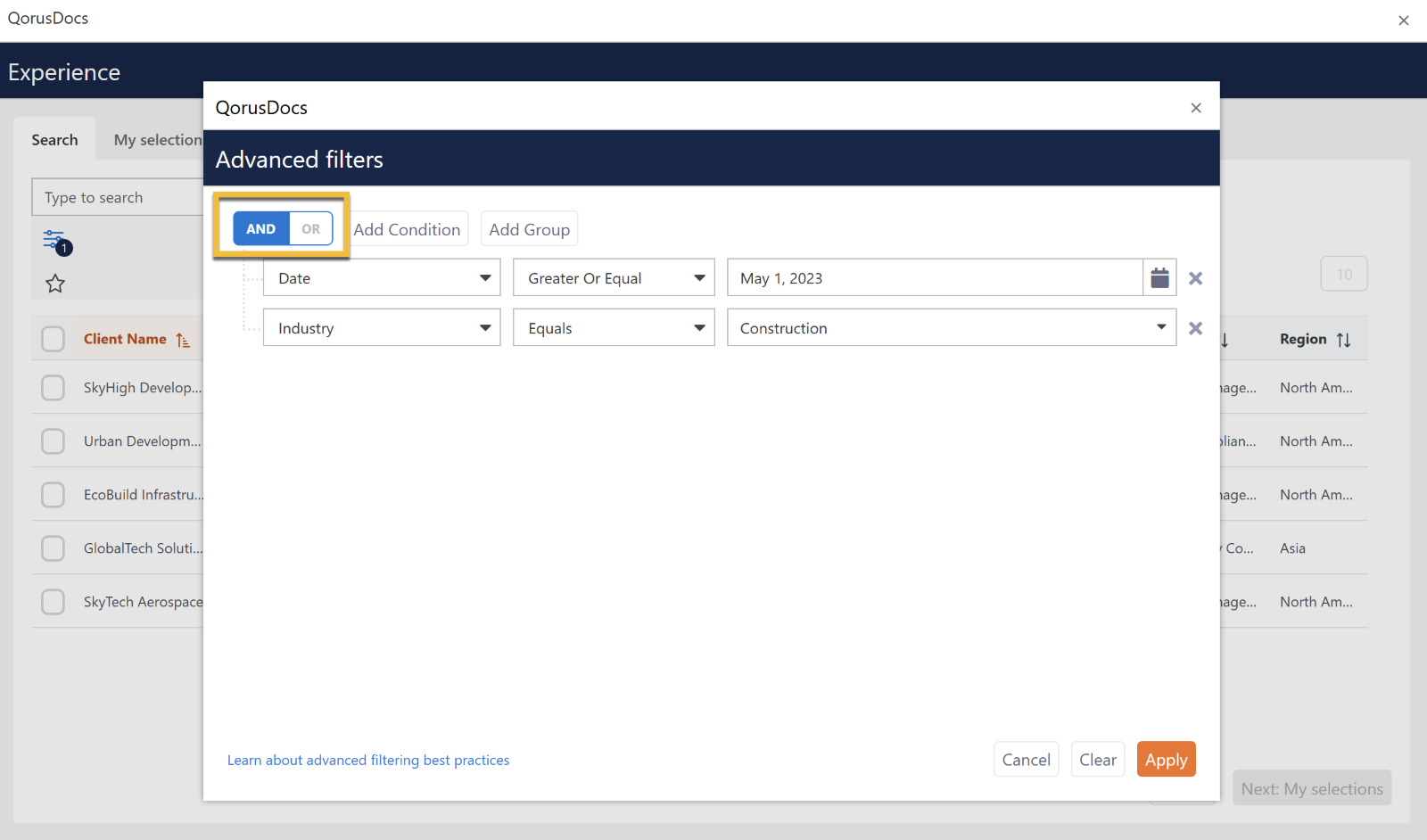
Task: Select the SkyTech Aerospace row checkbox
Action: coord(54,602)
